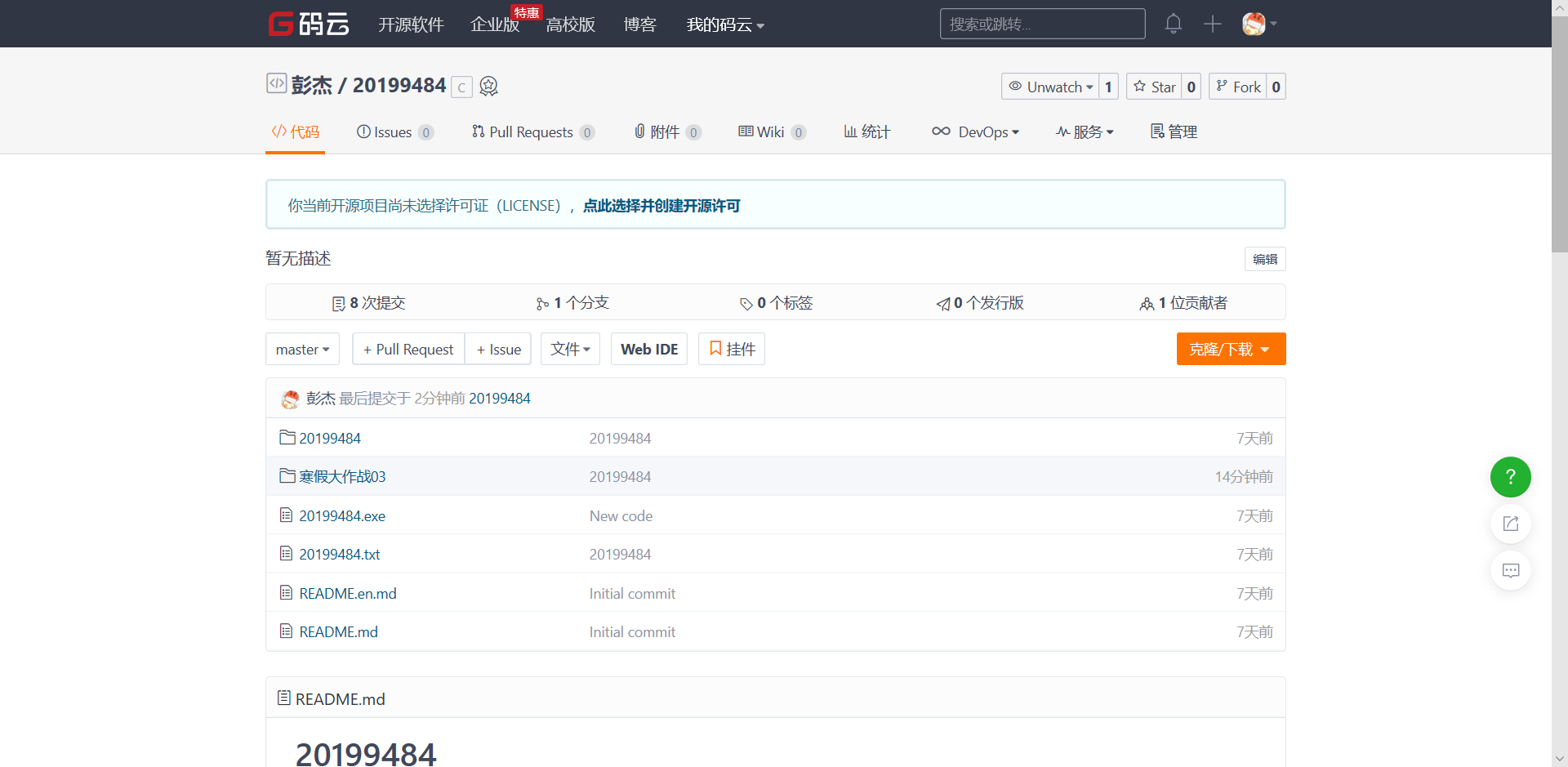Click the committer avatar next to 彭杰

(x=290, y=399)
